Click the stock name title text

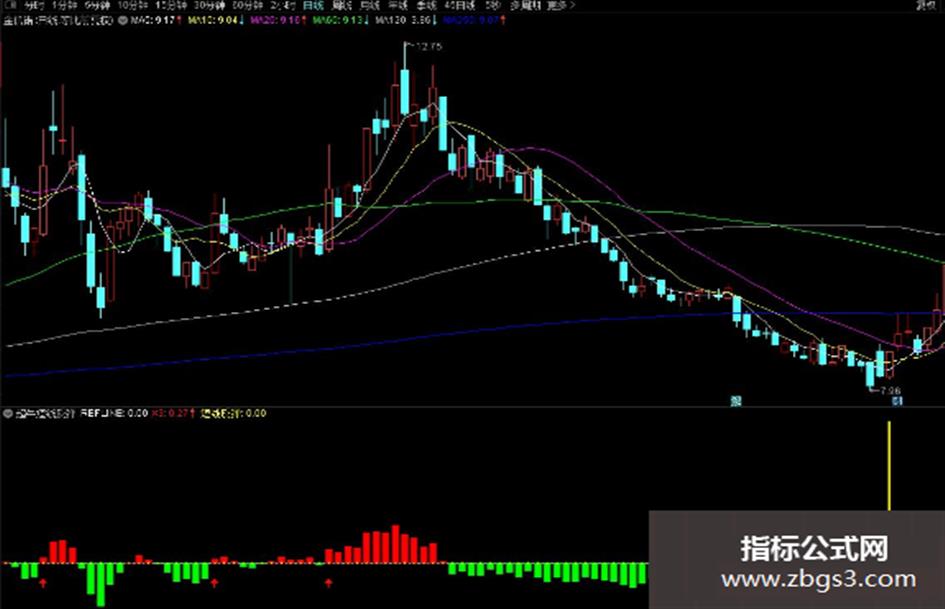pyautogui.click(x=58, y=21)
